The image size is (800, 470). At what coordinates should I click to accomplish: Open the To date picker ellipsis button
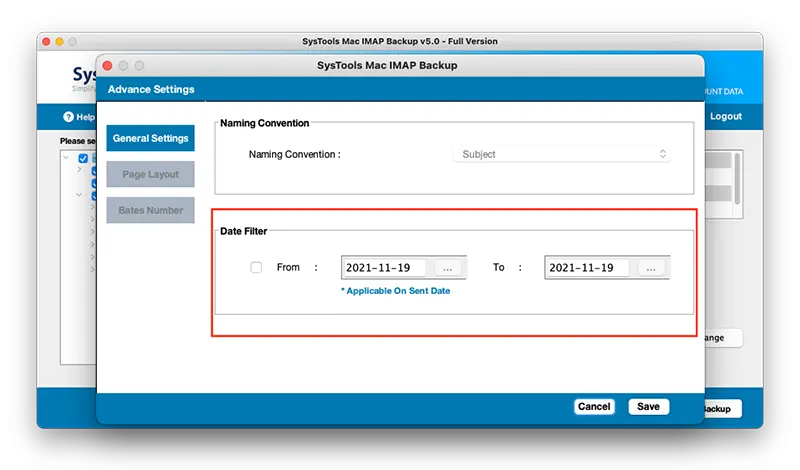(651, 268)
